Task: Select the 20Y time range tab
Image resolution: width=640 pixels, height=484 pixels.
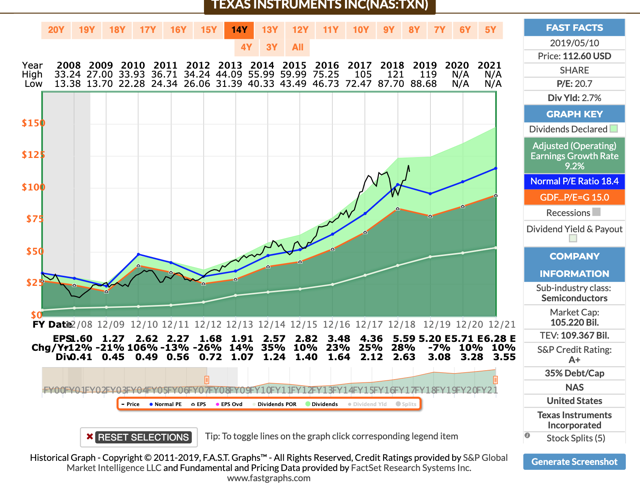Action: pos(56,30)
